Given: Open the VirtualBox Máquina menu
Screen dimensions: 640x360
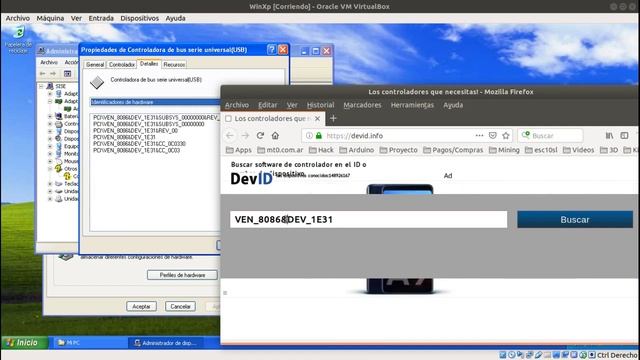Looking at the screenshot, I should tap(50, 18).
